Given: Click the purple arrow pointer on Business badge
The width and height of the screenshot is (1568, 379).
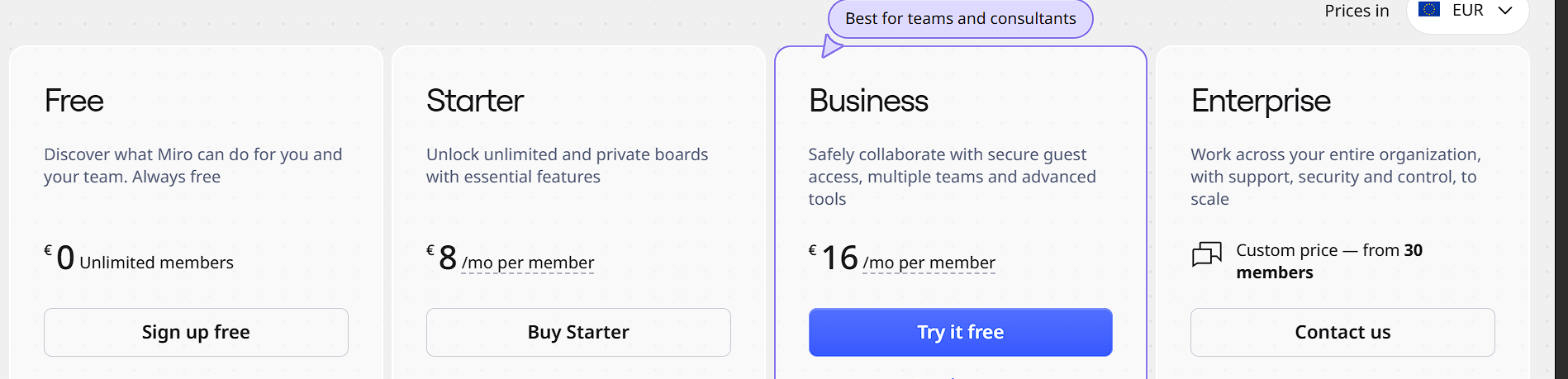Looking at the screenshot, I should [831, 46].
